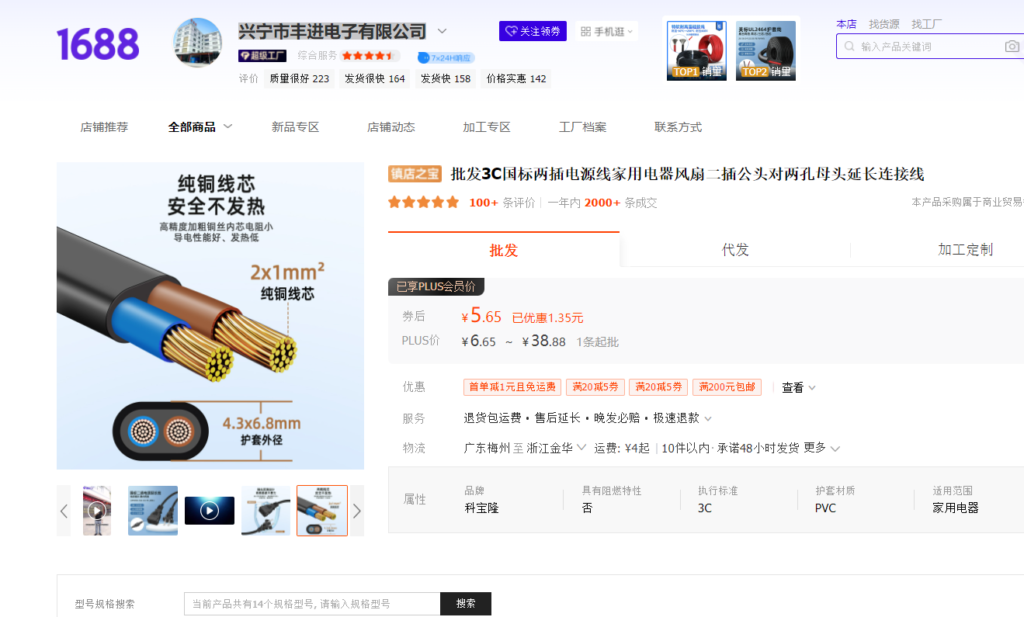Image resolution: width=1024 pixels, height=617 pixels.
Task: Expand 查看 to view more coupons
Action: 798,388
